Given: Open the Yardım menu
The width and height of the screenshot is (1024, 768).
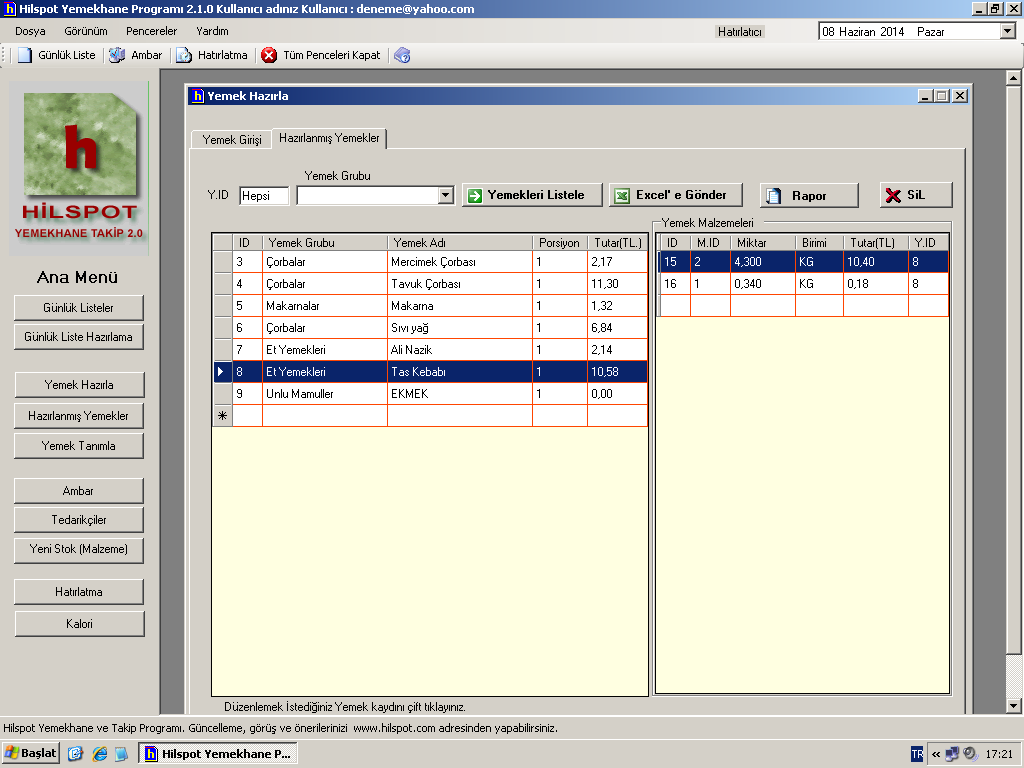Looking at the screenshot, I should click(x=212, y=31).
